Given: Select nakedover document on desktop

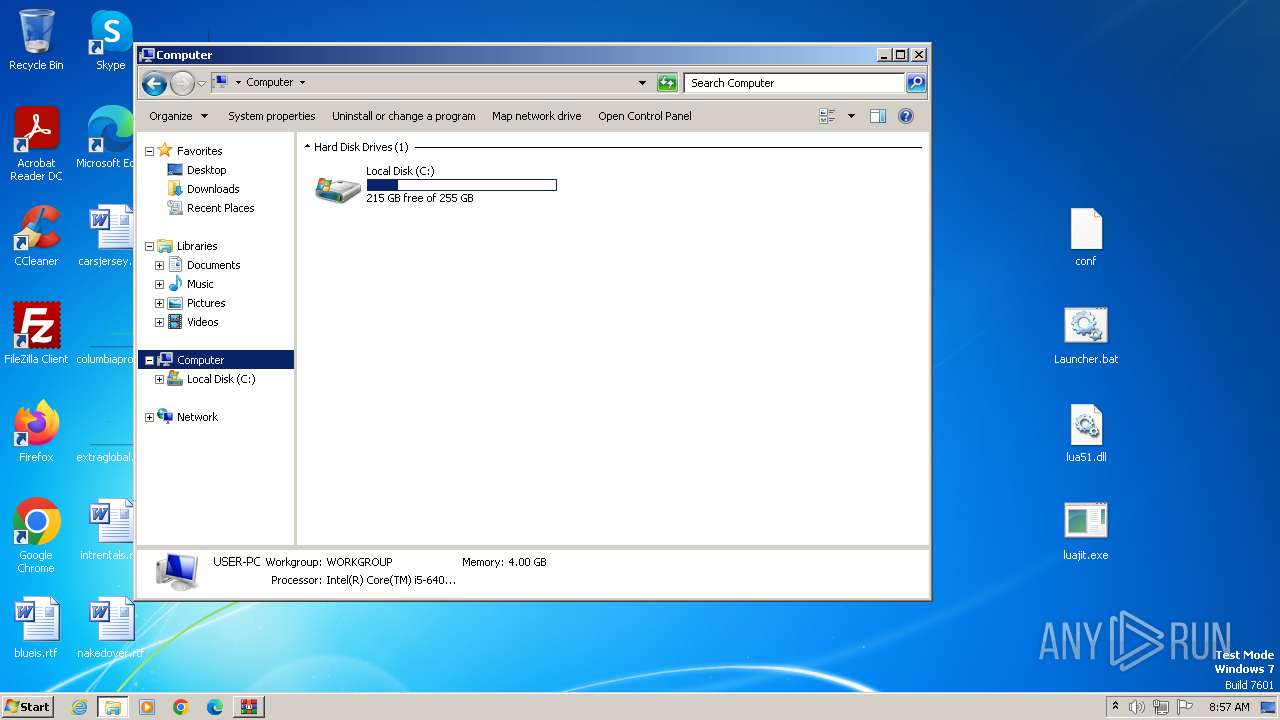Looking at the screenshot, I should click(x=111, y=628).
